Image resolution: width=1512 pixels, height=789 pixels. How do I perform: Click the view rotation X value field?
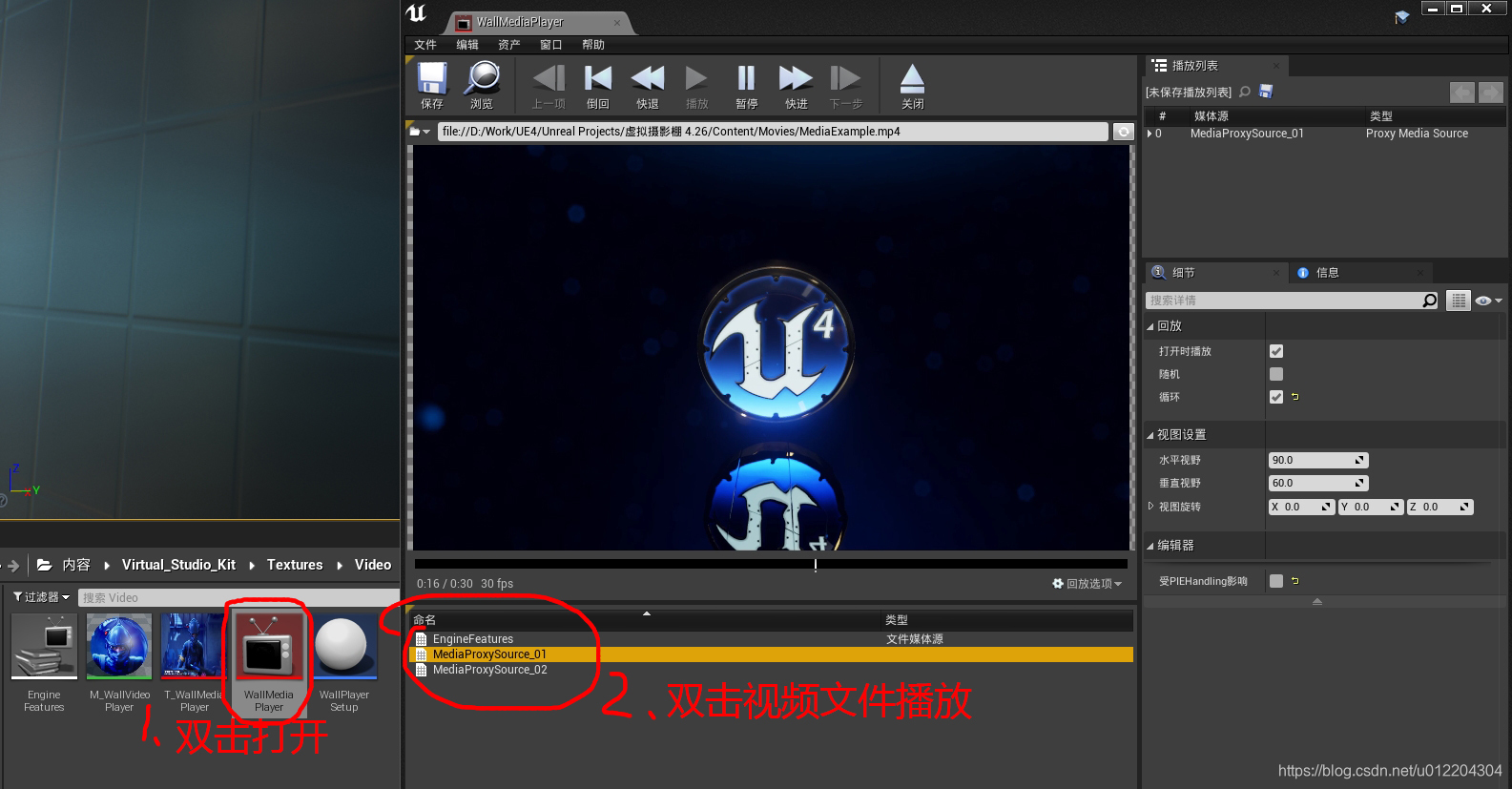tap(1301, 507)
